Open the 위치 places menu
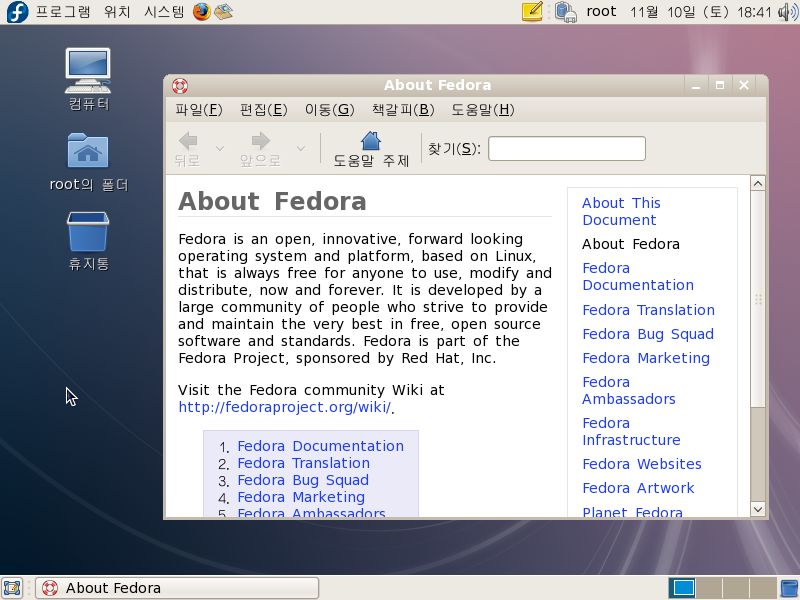 pos(117,12)
